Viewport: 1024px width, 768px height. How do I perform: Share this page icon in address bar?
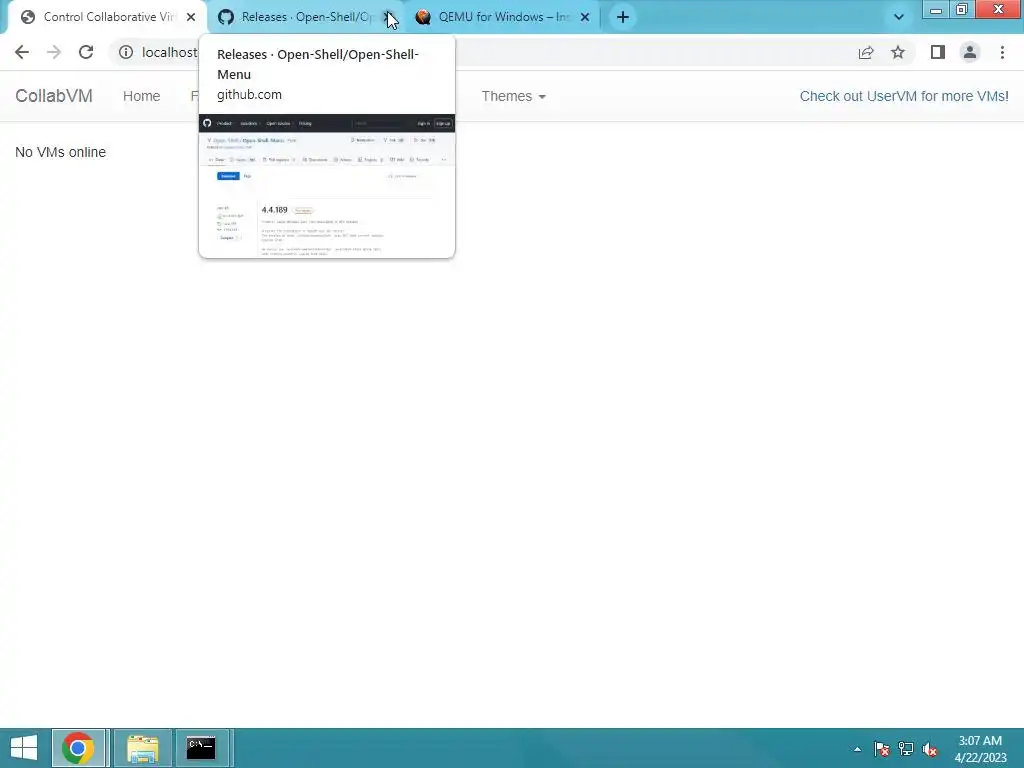coord(866,52)
